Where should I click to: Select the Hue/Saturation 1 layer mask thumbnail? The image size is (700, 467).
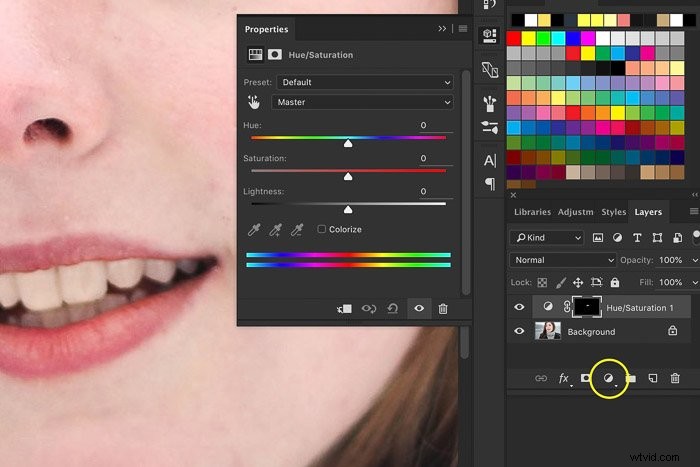click(587, 307)
